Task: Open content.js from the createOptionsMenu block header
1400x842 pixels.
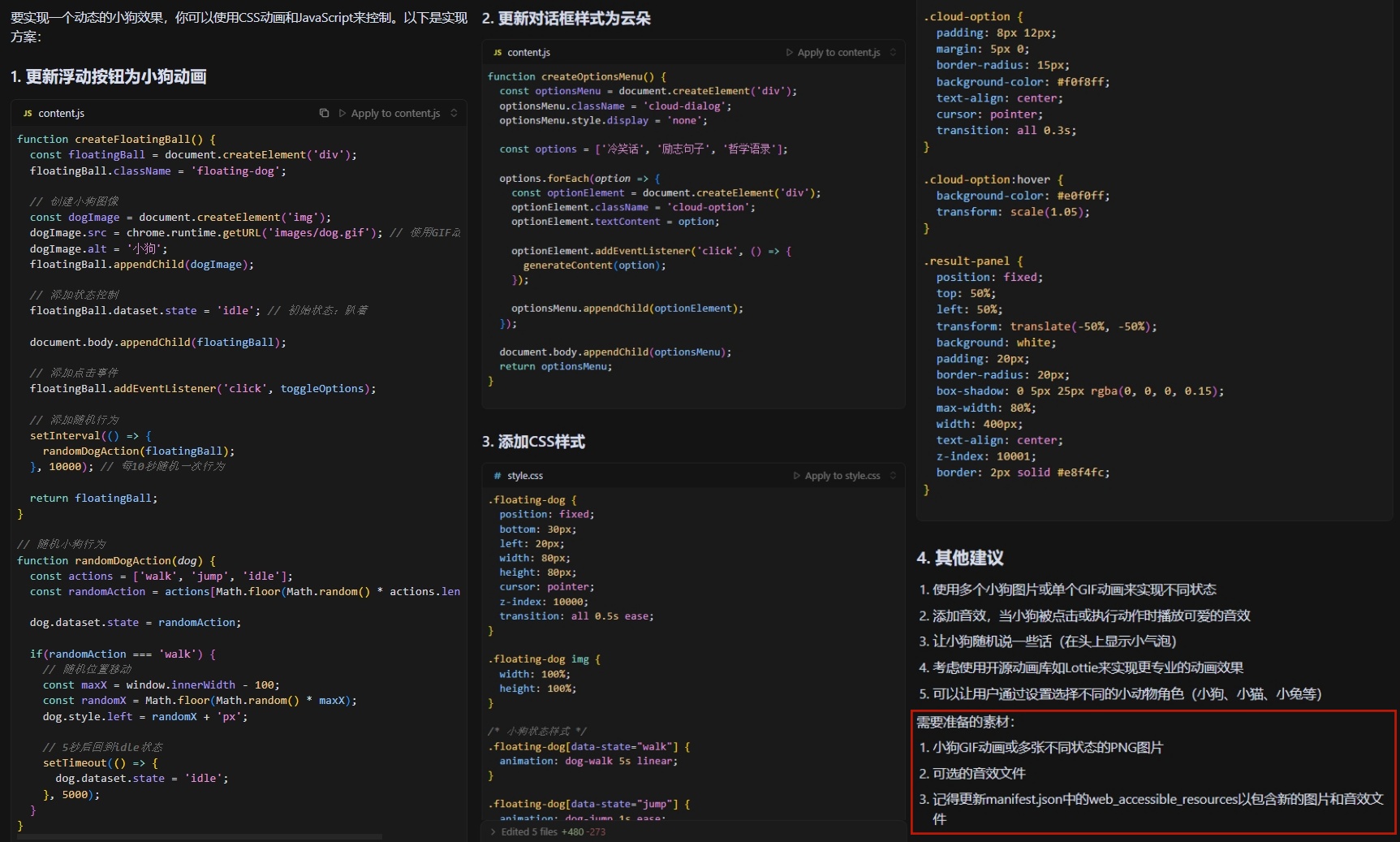Action: [x=528, y=53]
